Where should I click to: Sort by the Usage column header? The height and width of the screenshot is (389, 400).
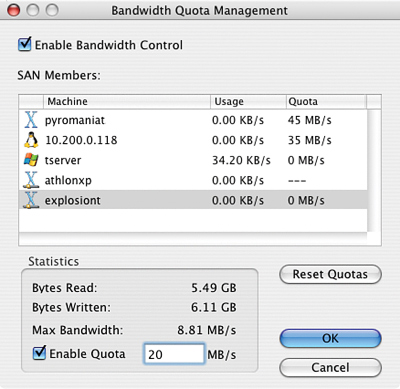pyautogui.click(x=248, y=101)
